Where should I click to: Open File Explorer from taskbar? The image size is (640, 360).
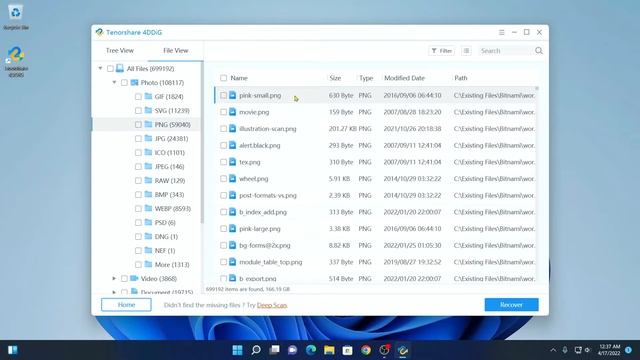pos(329,350)
